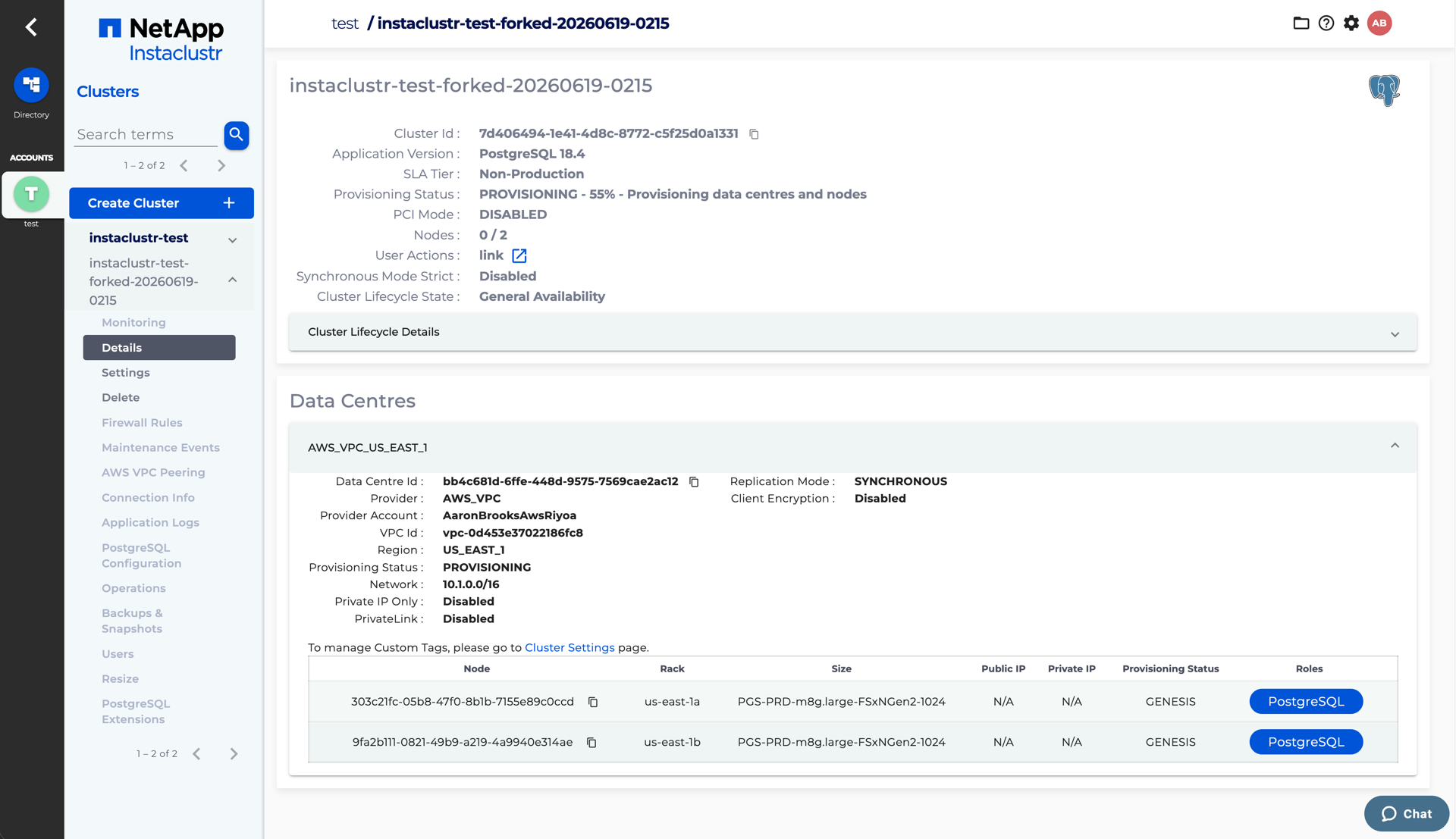This screenshot has height=839, width=1456.
Task: Click the NetApp Instaclustr logo
Action: (x=162, y=39)
